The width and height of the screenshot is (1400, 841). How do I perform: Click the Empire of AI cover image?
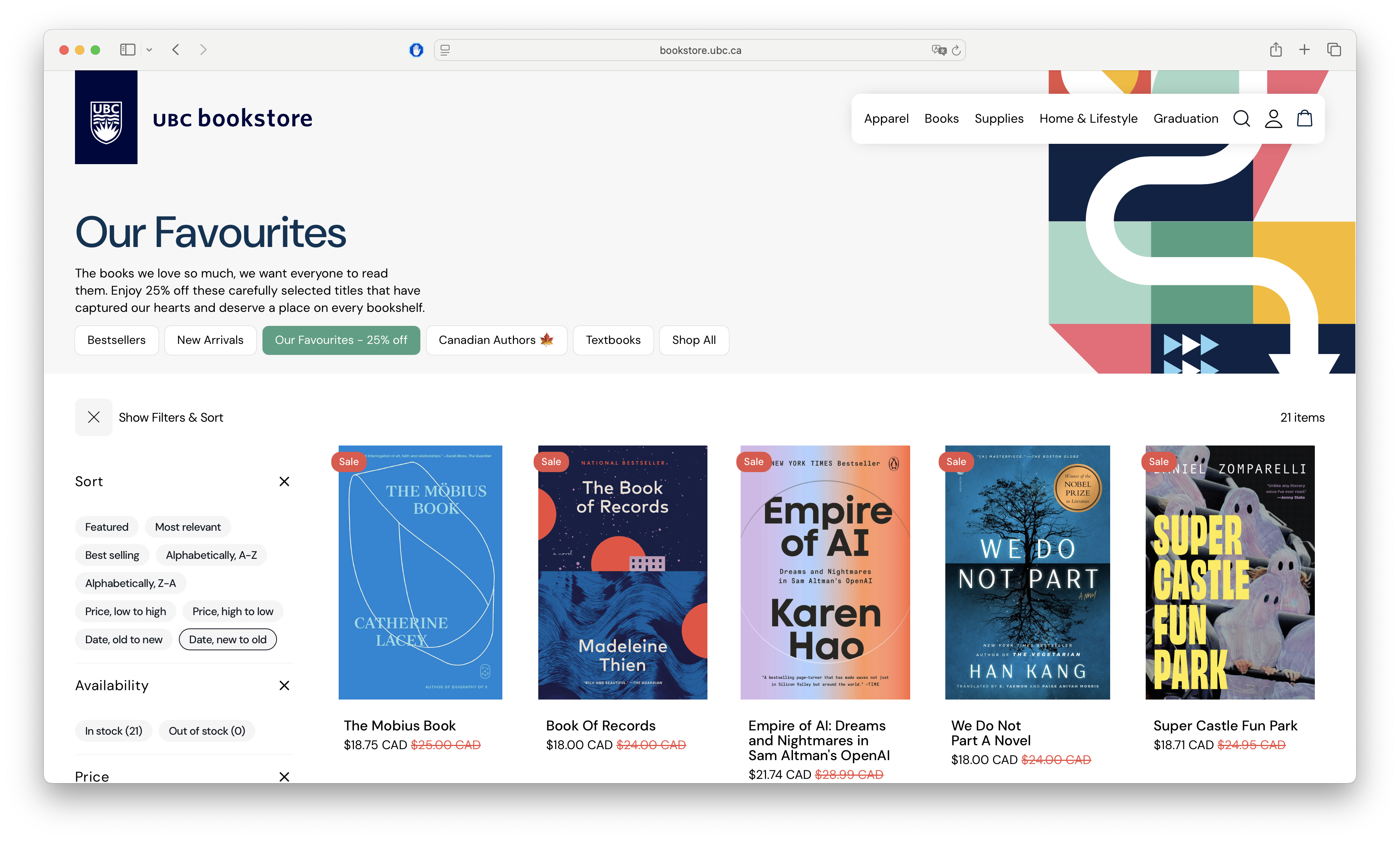825,572
